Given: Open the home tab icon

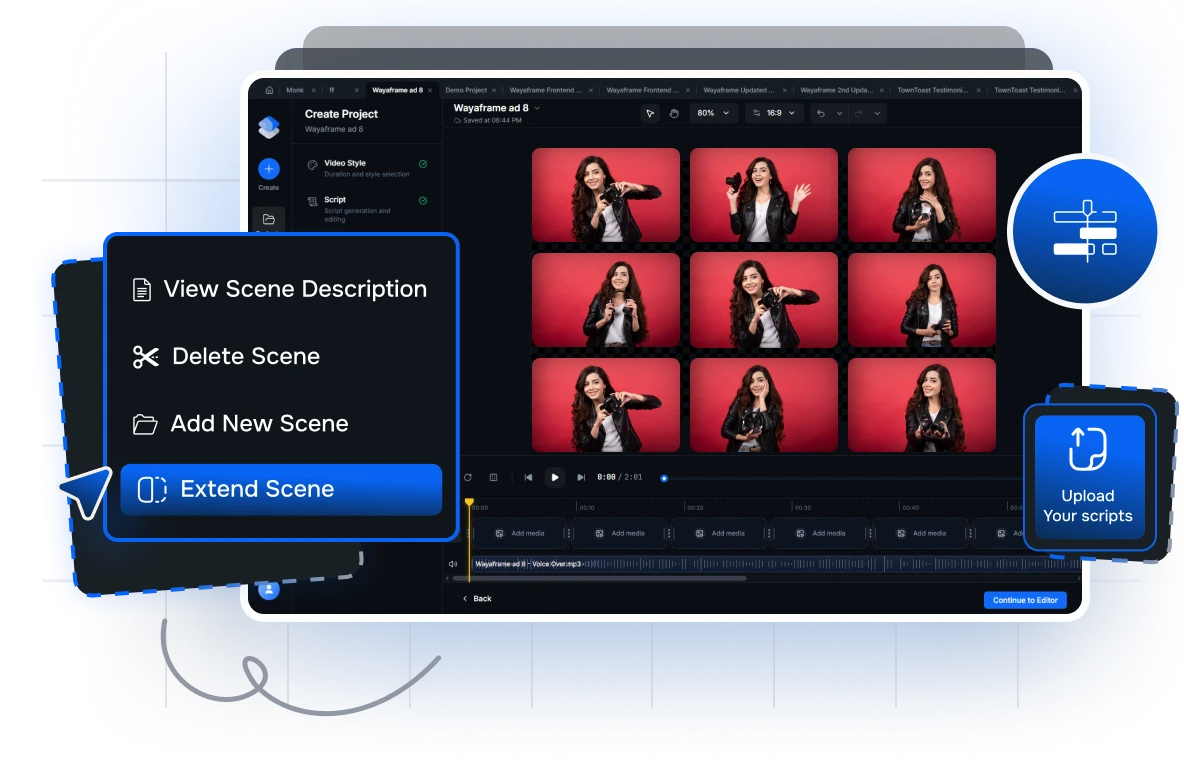Looking at the screenshot, I should [269, 90].
